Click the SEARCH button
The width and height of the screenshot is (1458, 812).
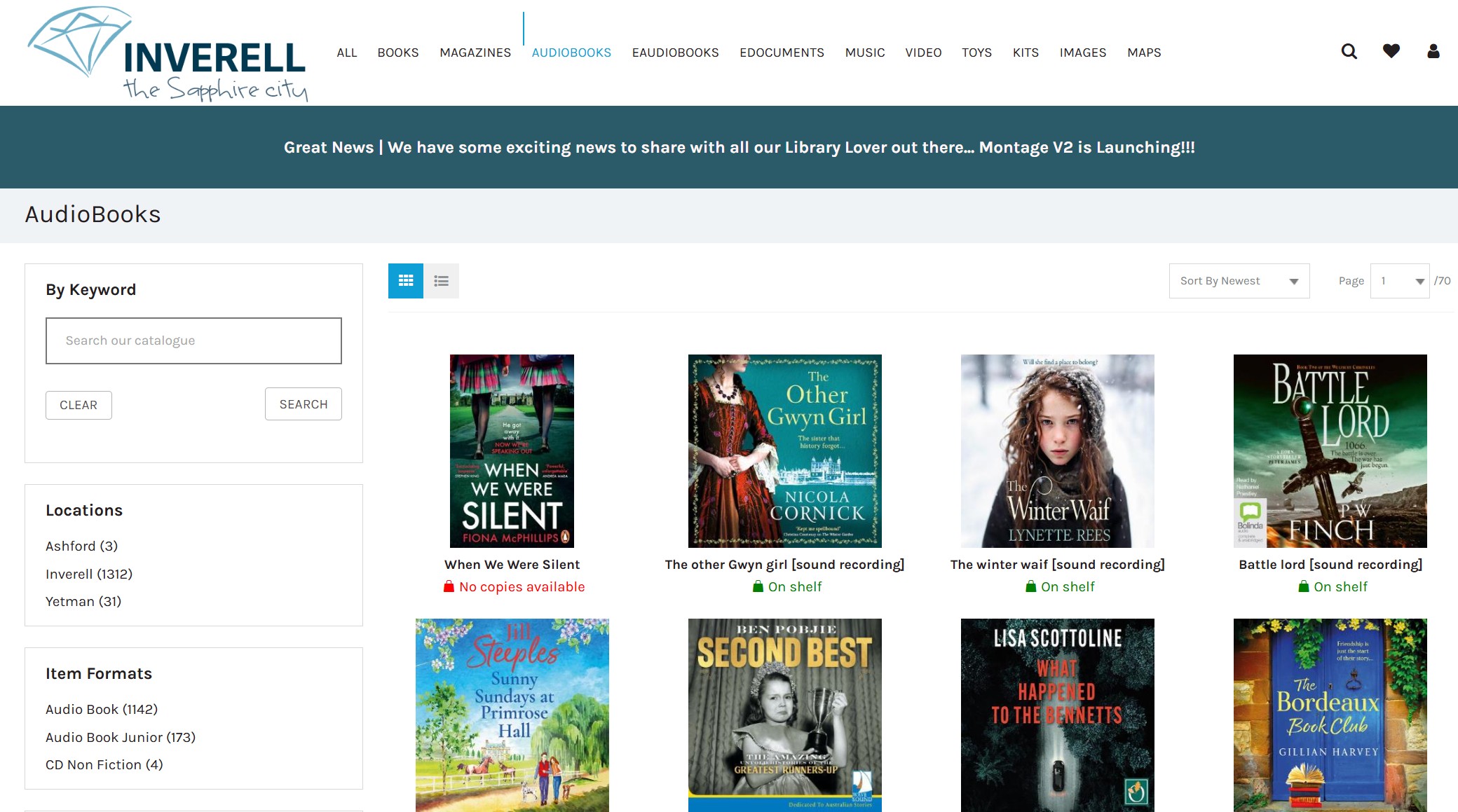(304, 404)
